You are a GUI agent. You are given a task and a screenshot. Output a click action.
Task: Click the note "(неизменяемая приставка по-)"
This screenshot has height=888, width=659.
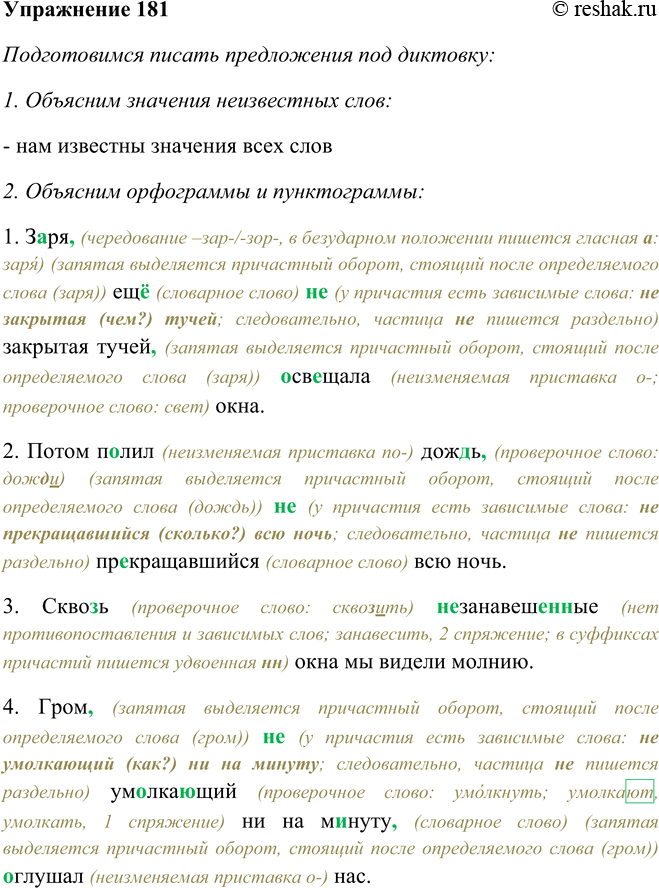(288, 452)
